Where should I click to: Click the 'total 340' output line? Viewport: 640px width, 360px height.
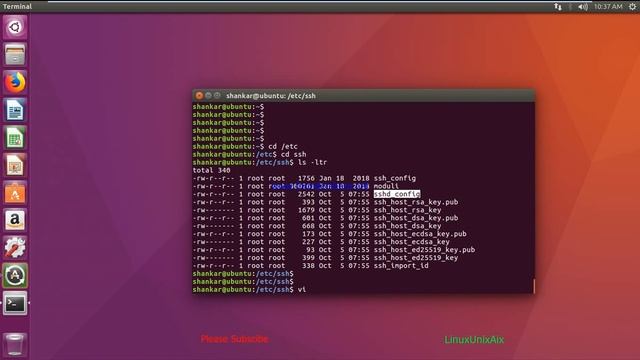(211, 170)
